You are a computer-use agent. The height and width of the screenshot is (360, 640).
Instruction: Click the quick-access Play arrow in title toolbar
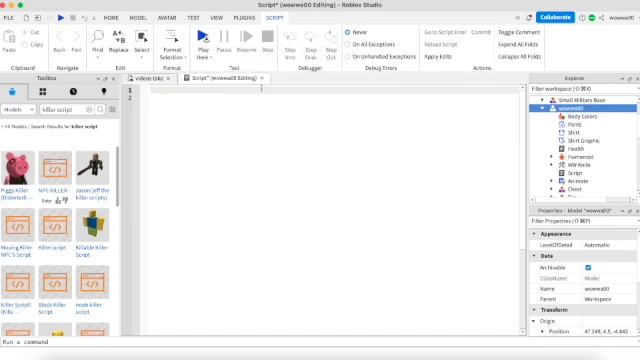pyautogui.click(x=60, y=18)
